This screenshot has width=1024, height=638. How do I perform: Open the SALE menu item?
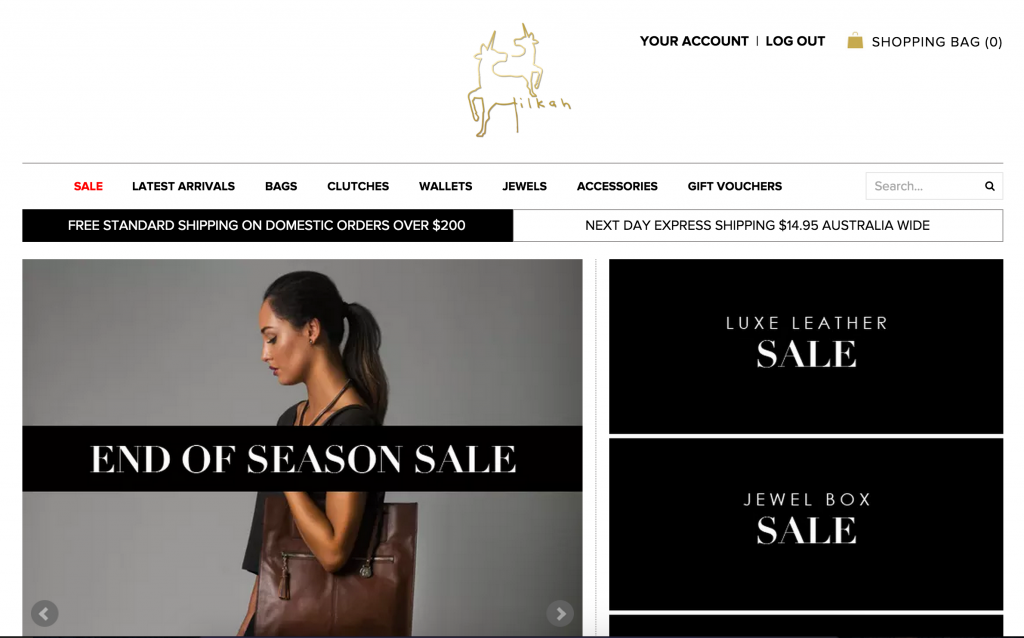pos(88,186)
